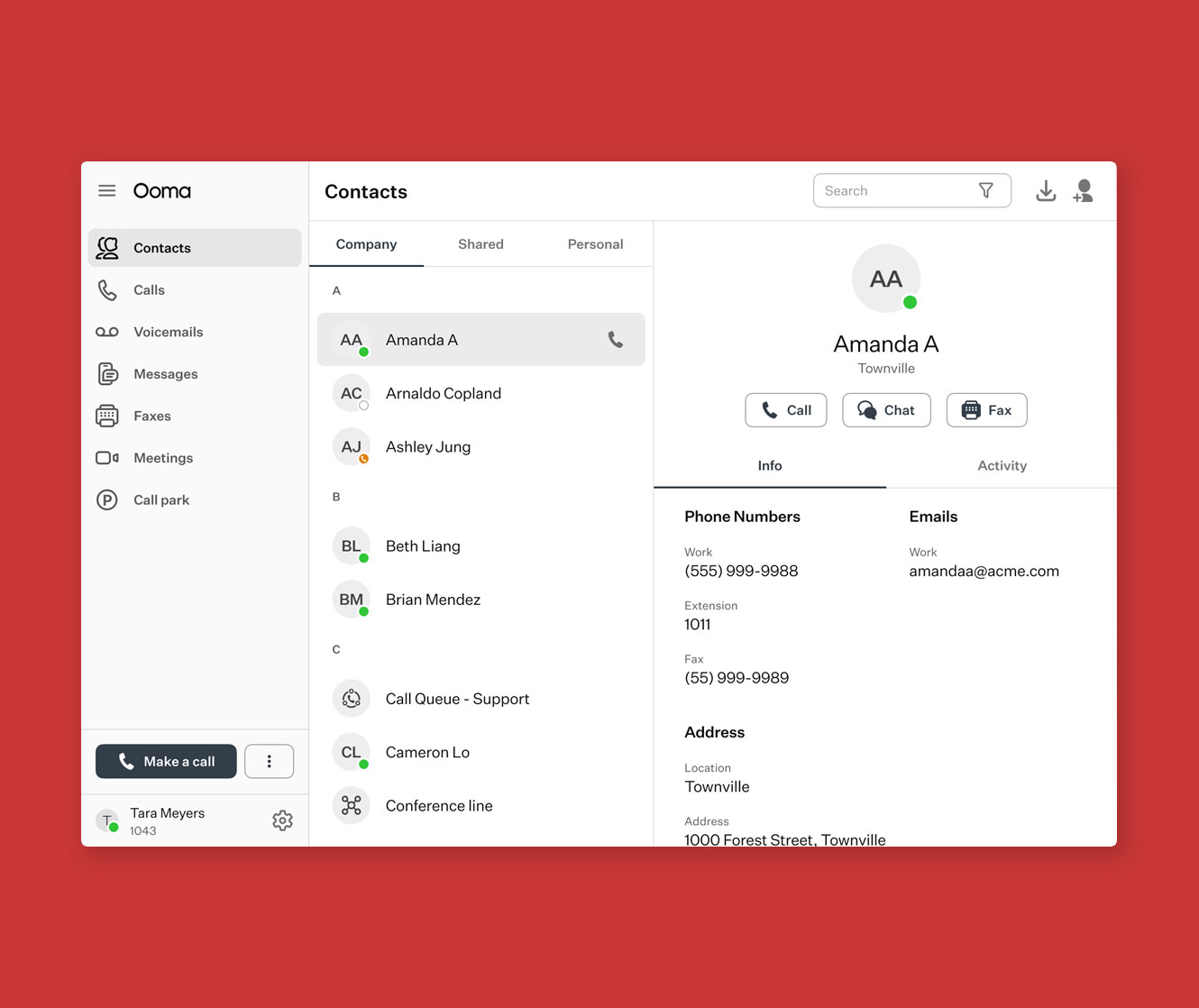
Task: Show the Activity tab for Amanda A
Action: click(1002, 466)
